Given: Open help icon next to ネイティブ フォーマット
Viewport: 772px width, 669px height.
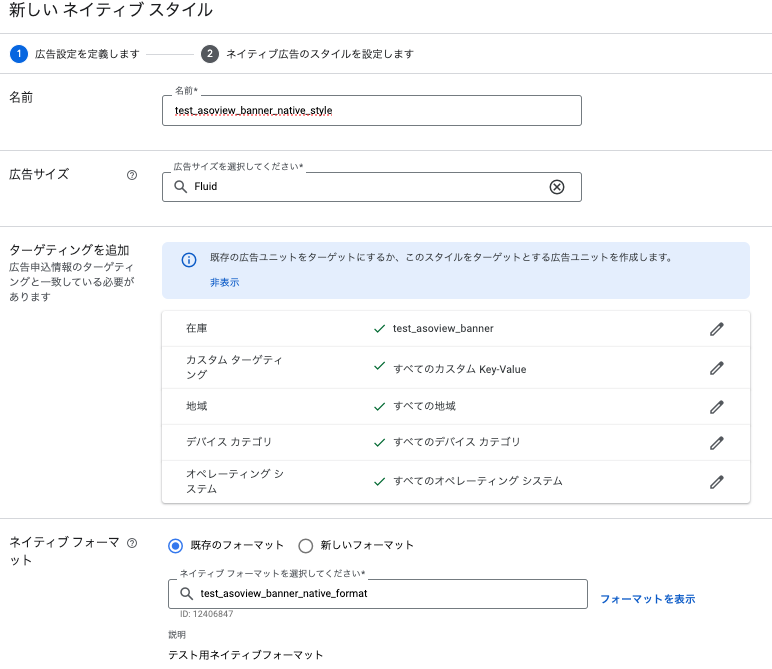Looking at the screenshot, I should (132, 543).
